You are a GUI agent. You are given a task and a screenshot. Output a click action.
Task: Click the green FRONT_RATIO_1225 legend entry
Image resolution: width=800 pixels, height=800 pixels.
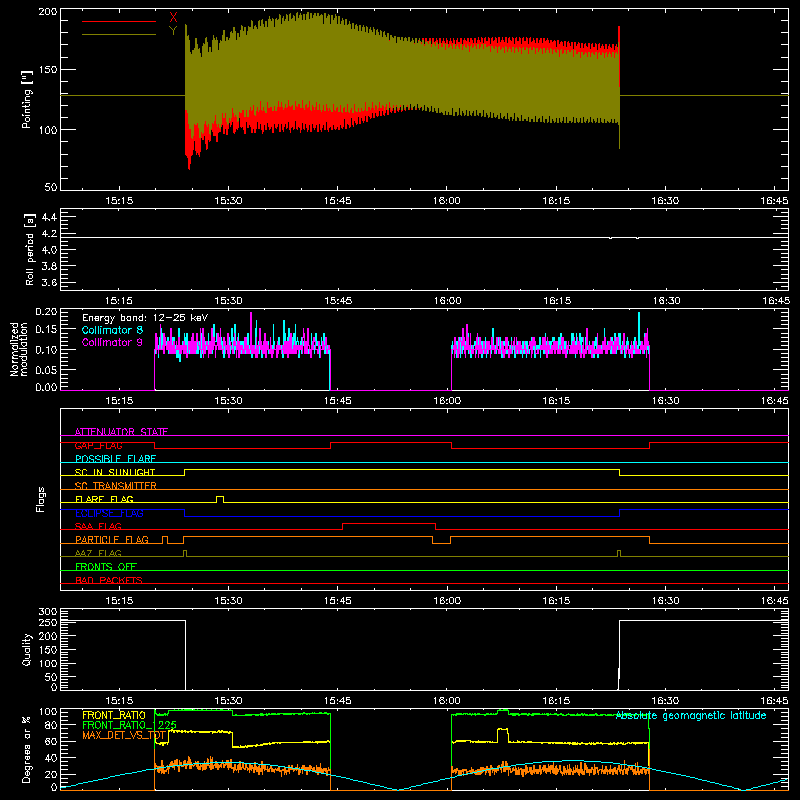click(130, 725)
